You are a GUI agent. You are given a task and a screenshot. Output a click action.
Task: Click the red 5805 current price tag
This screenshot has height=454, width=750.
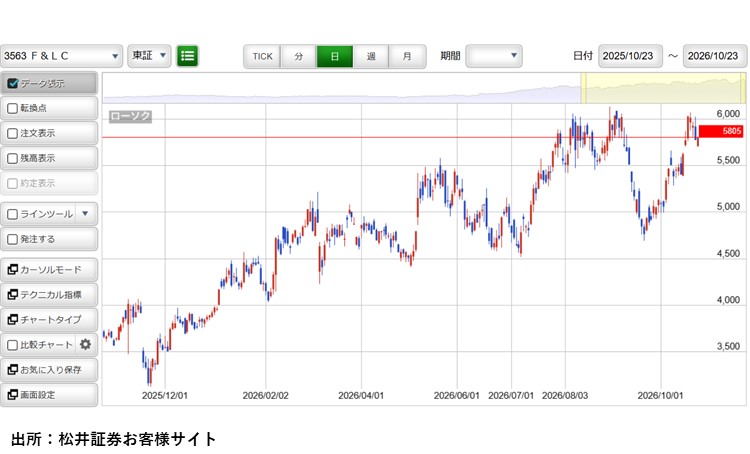coord(721,131)
